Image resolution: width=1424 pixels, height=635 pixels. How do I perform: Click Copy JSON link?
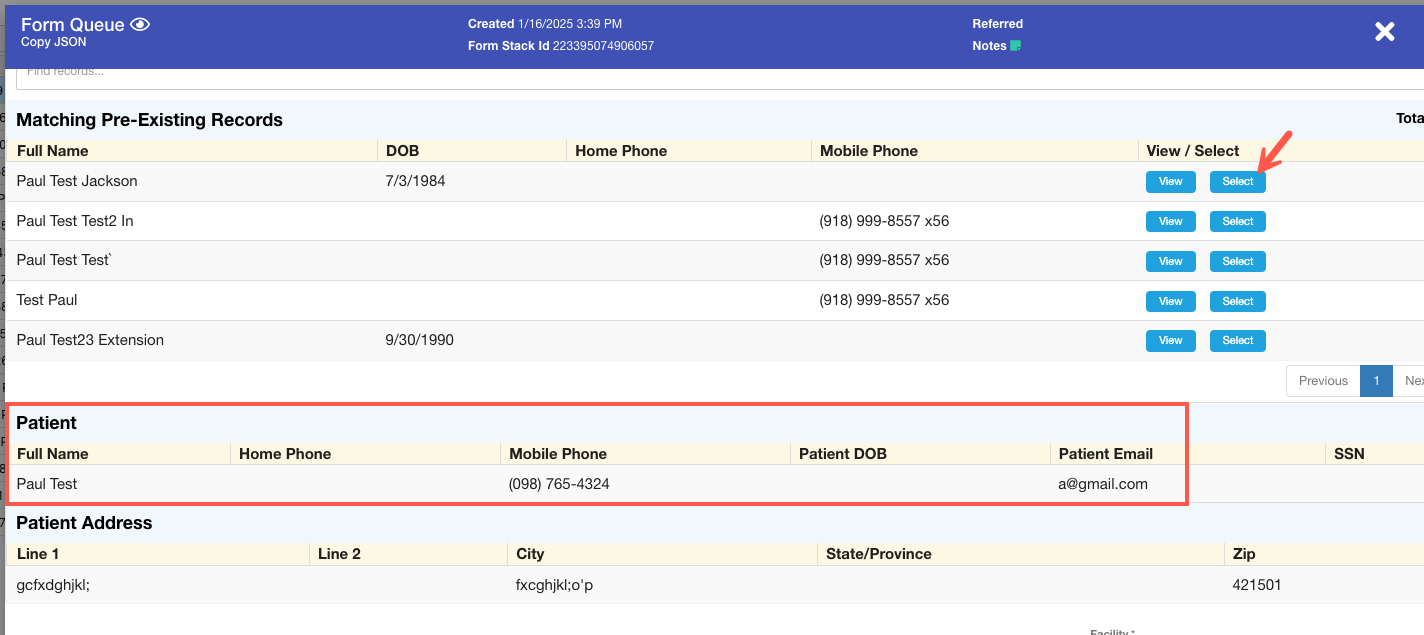[x=54, y=43]
